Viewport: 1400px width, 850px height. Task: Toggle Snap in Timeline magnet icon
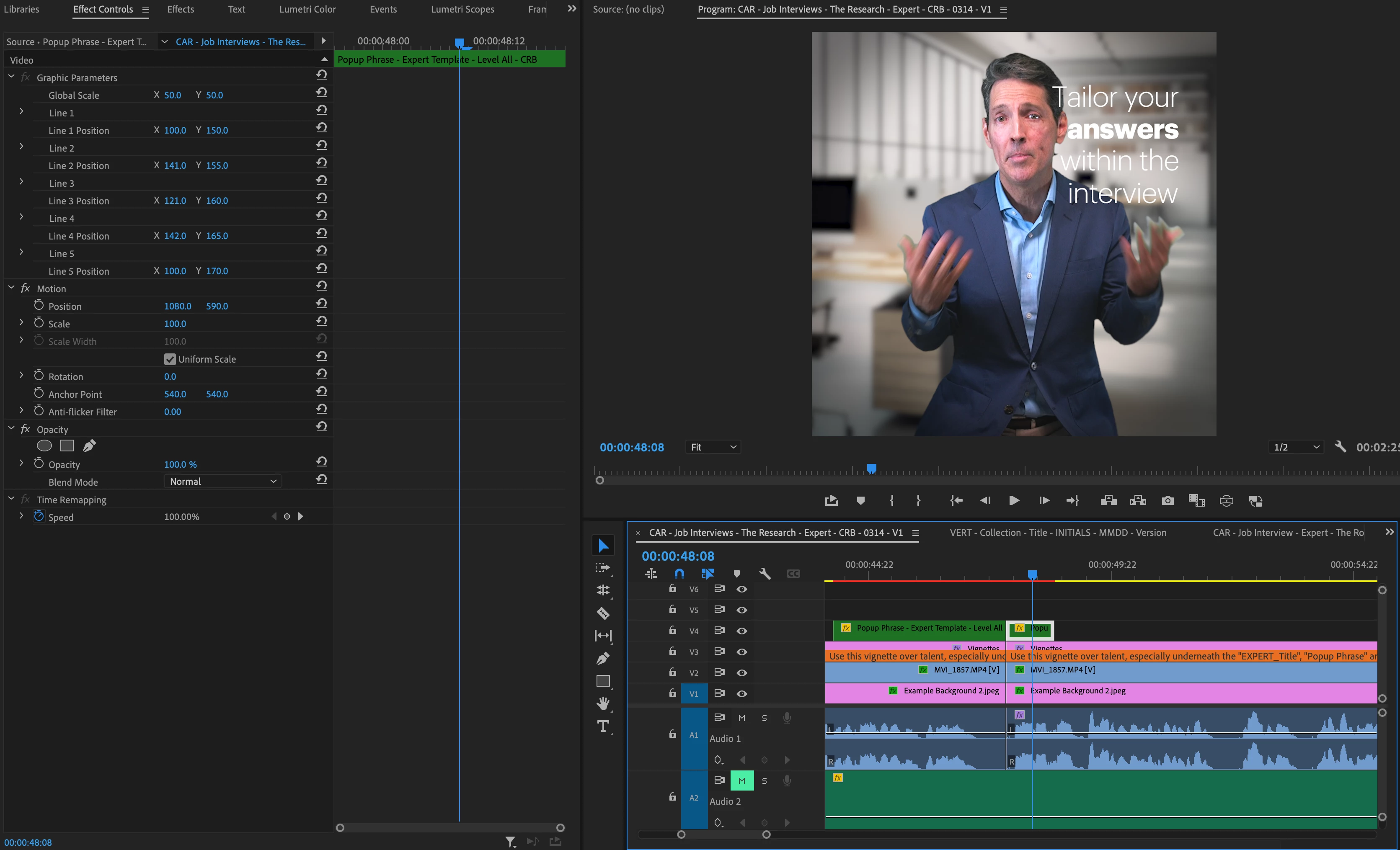point(679,574)
